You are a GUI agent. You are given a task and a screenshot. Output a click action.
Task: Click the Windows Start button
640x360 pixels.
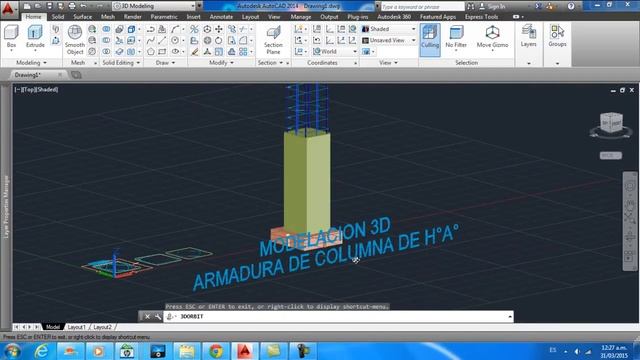[12, 351]
